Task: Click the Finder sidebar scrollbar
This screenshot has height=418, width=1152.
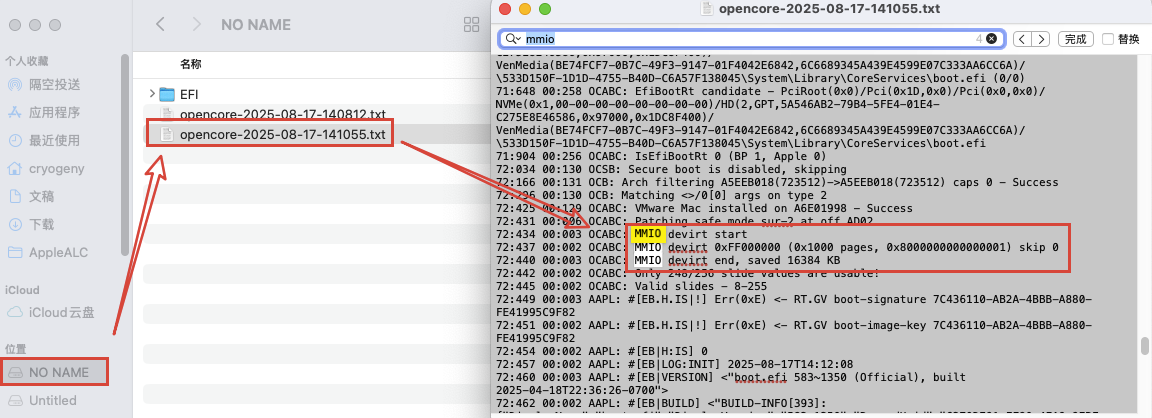Action: (125, 154)
